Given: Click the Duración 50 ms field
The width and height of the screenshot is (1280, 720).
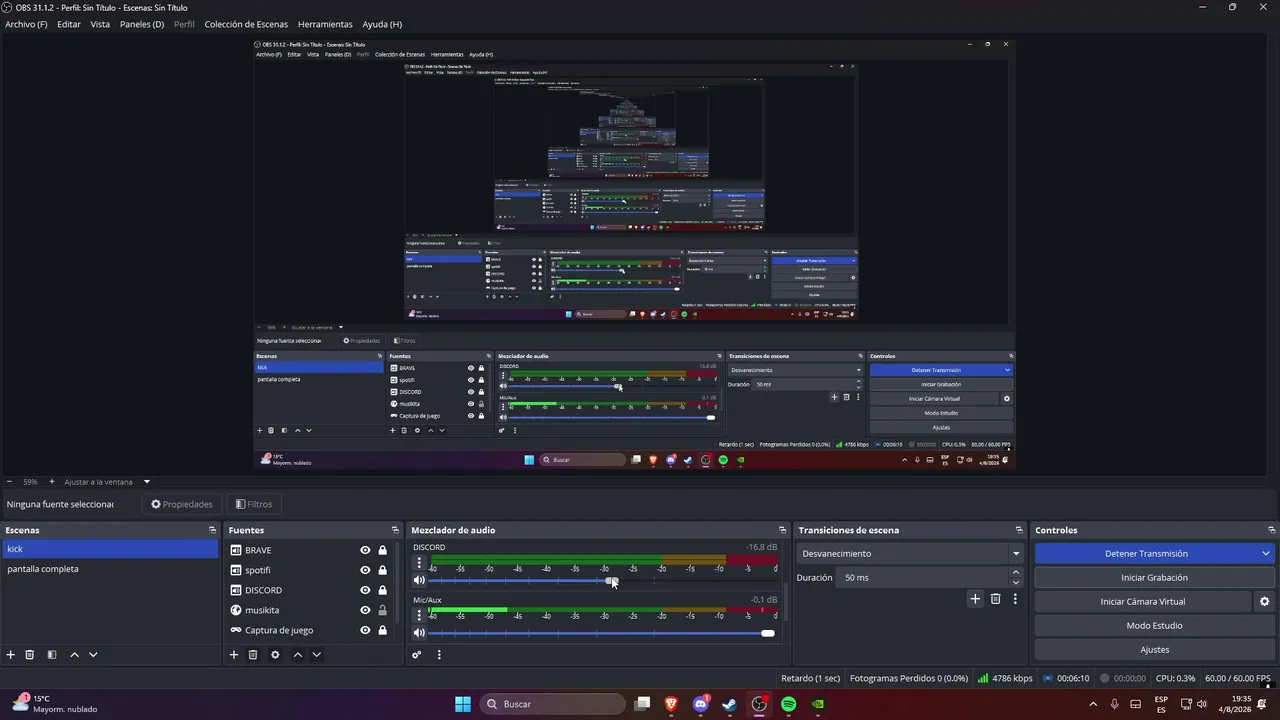Looking at the screenshot, I should click(x=923, y=578).
